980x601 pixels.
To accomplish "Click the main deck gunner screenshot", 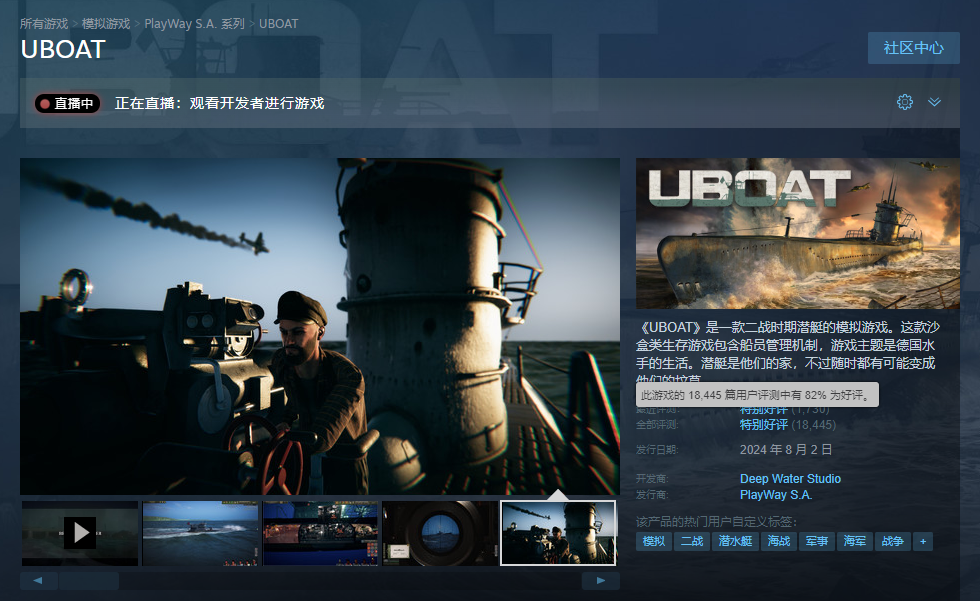I will tap(320, 326).
